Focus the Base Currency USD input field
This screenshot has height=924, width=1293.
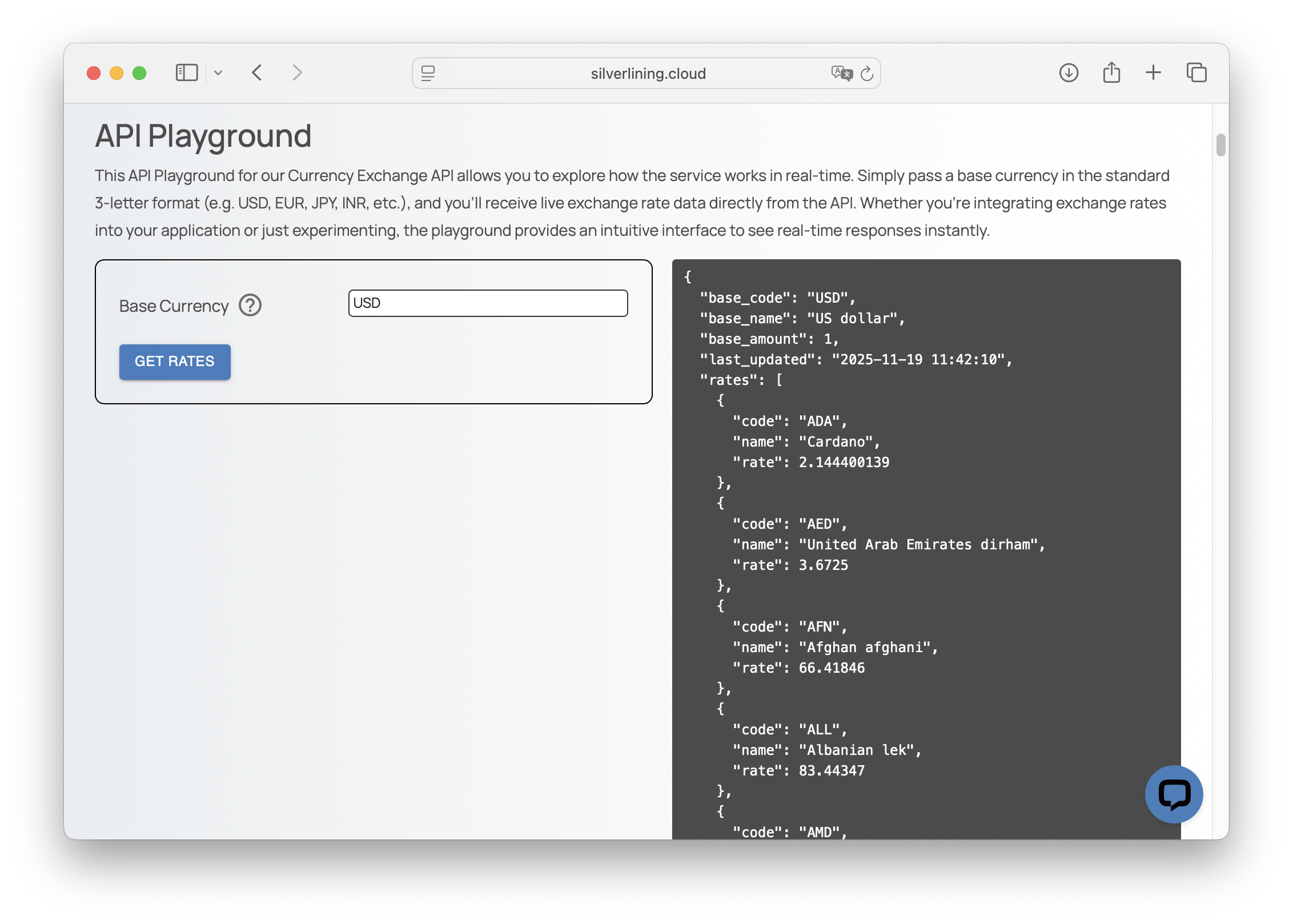488,303
